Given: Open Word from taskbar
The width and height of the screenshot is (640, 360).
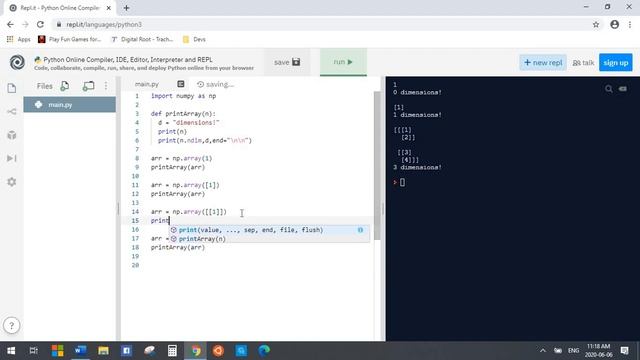Looking at the screenshot, I should click(x=80, y=351).
